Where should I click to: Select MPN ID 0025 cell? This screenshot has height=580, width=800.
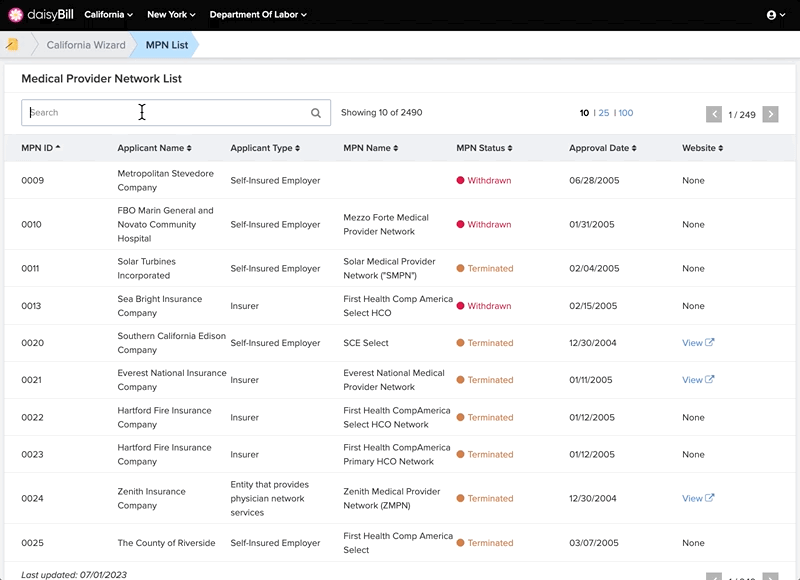(32, 543)
